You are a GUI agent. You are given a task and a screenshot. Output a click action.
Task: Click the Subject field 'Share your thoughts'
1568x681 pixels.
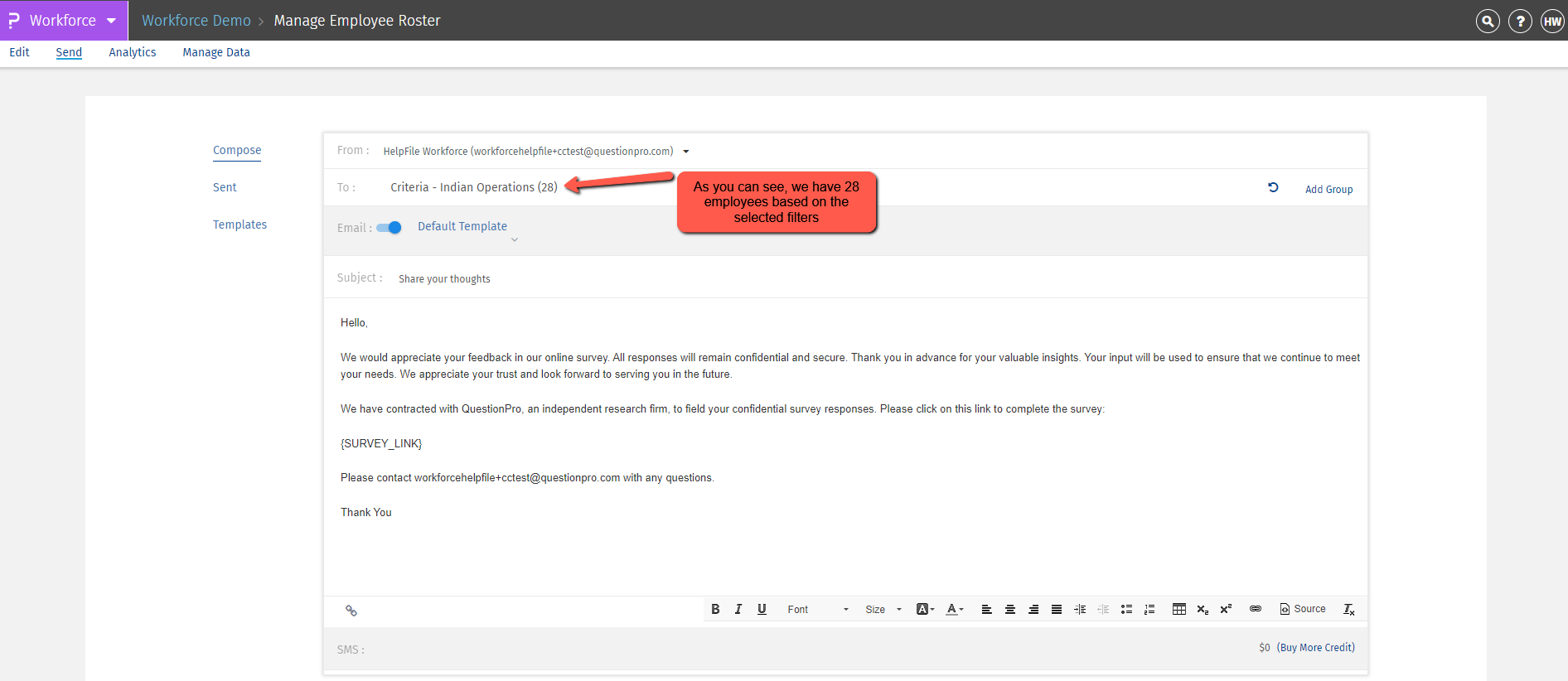click(444, 279)
